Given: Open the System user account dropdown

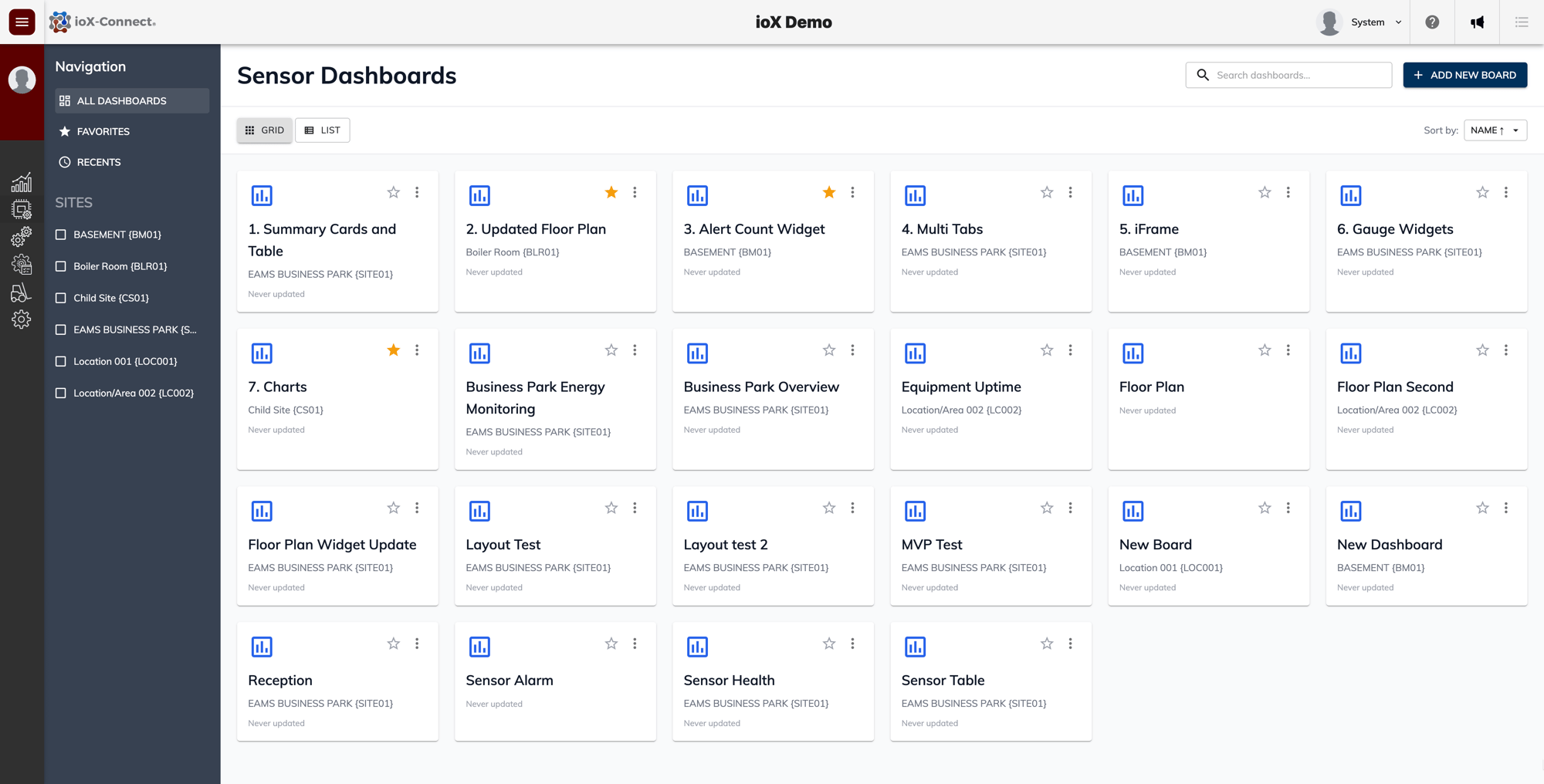Looking at the screenshot, I should point(1372,22).
